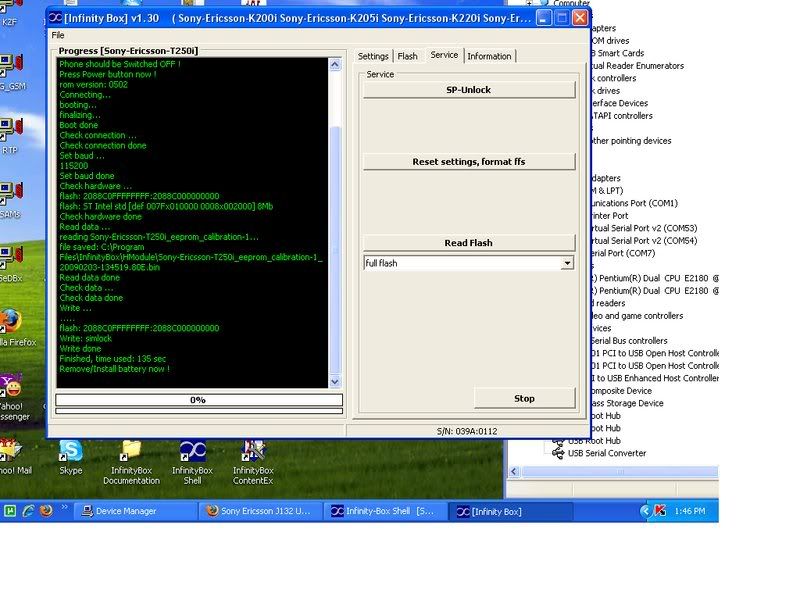Select the Yahoo! Mail desktop icon
This screenshot has width=800, height=600.
12,458
